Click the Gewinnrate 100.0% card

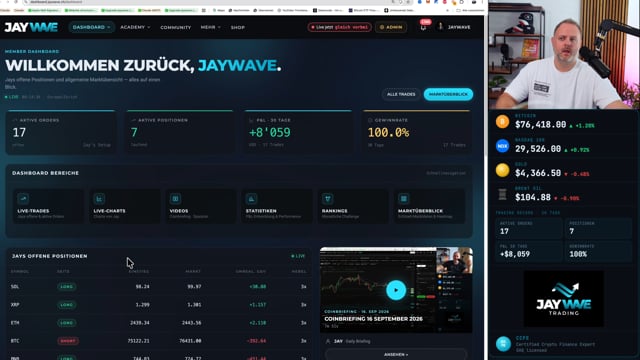[416, 132]
